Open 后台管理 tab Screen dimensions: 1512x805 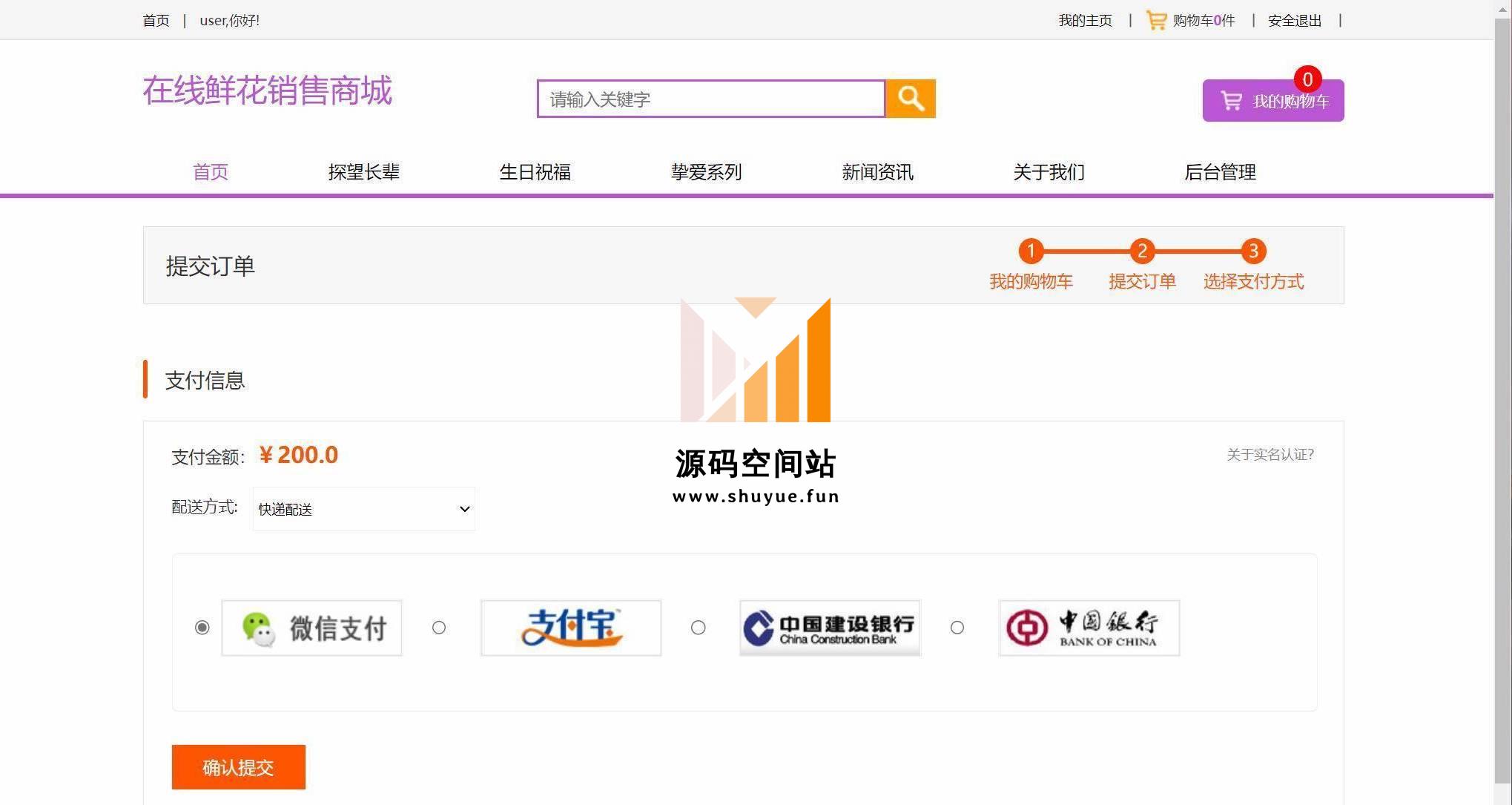(1221, 172)
